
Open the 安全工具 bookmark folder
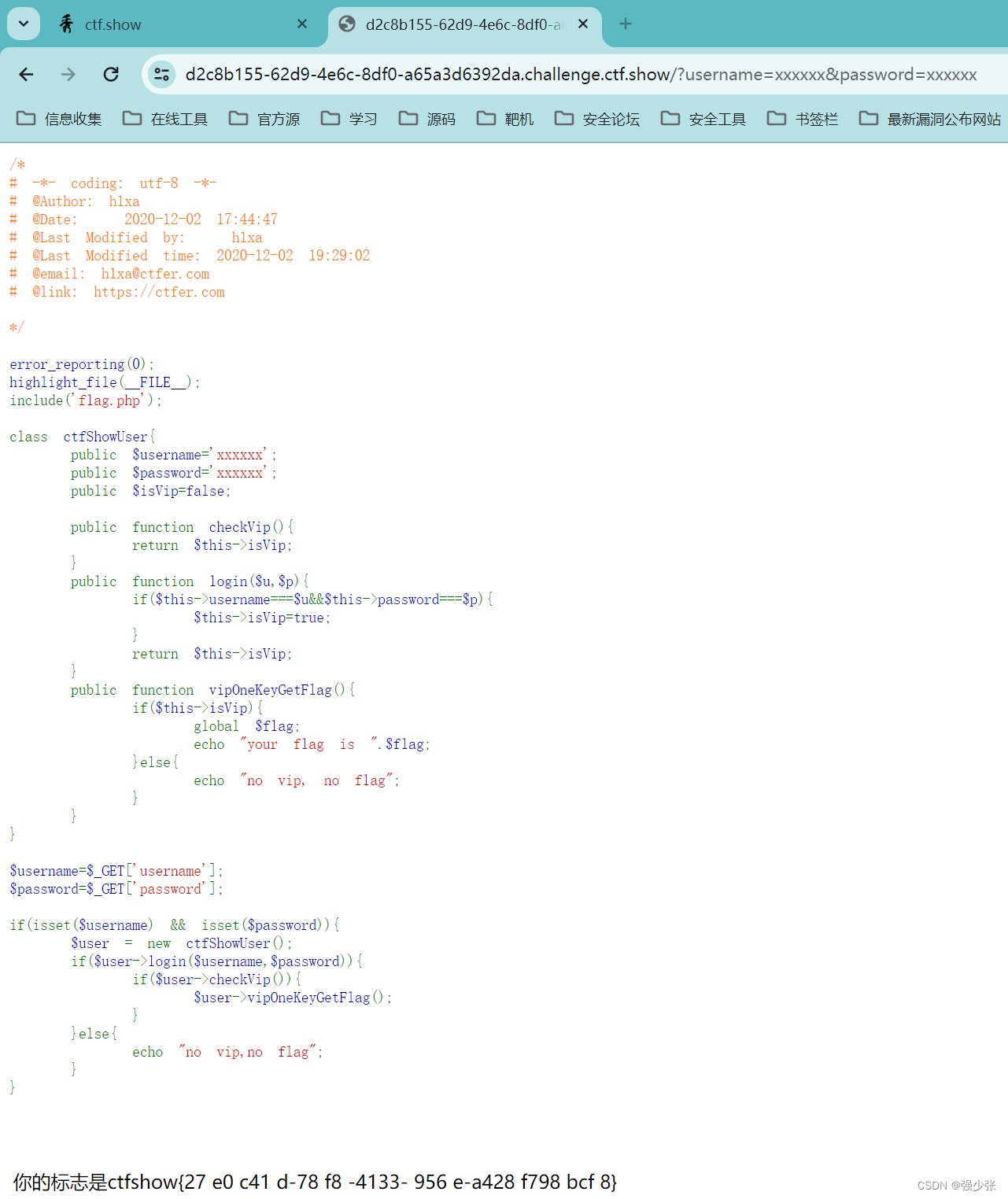coord(703,119)
